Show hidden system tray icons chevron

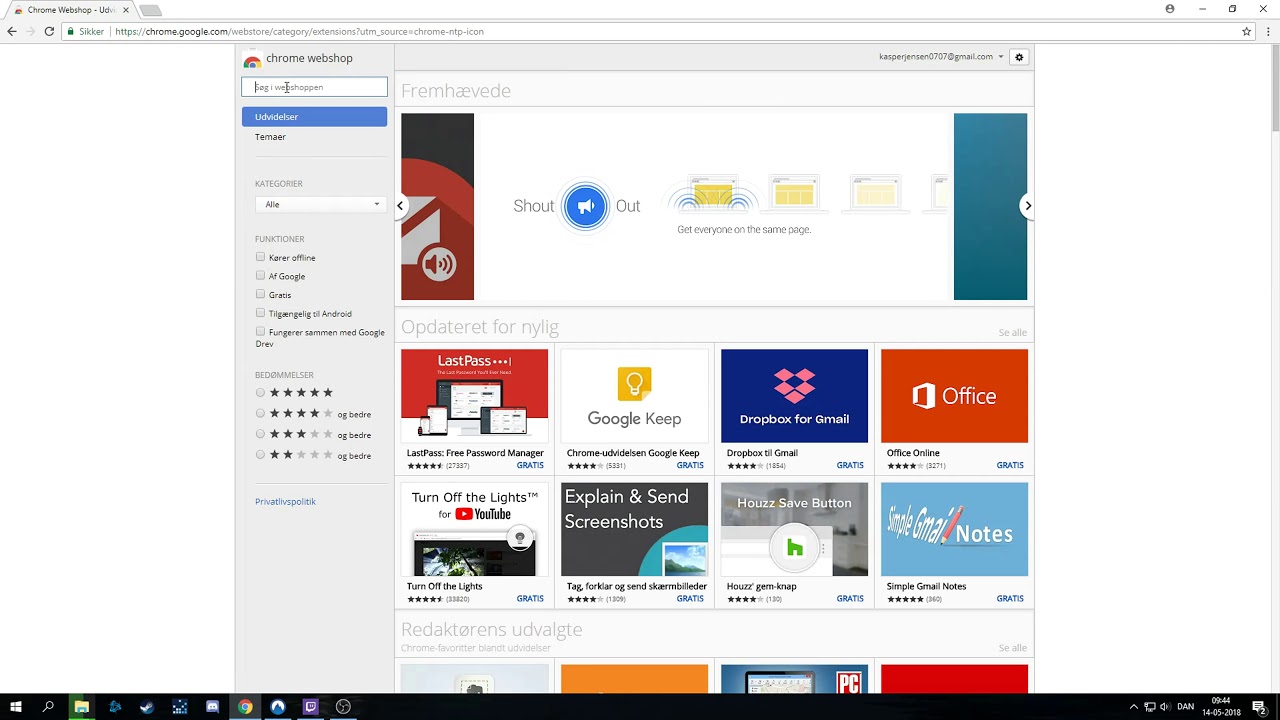tap(1133, 707)
